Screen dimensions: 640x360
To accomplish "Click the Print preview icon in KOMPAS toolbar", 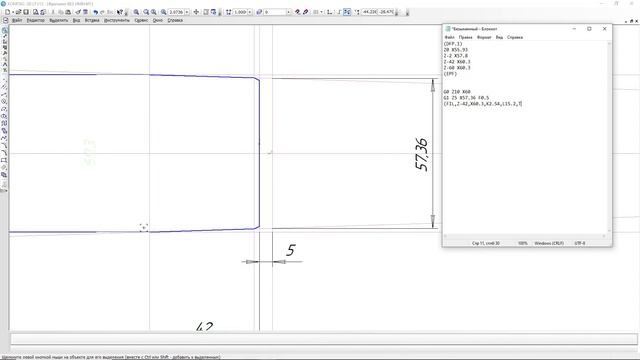I will (x=36, y=12).
